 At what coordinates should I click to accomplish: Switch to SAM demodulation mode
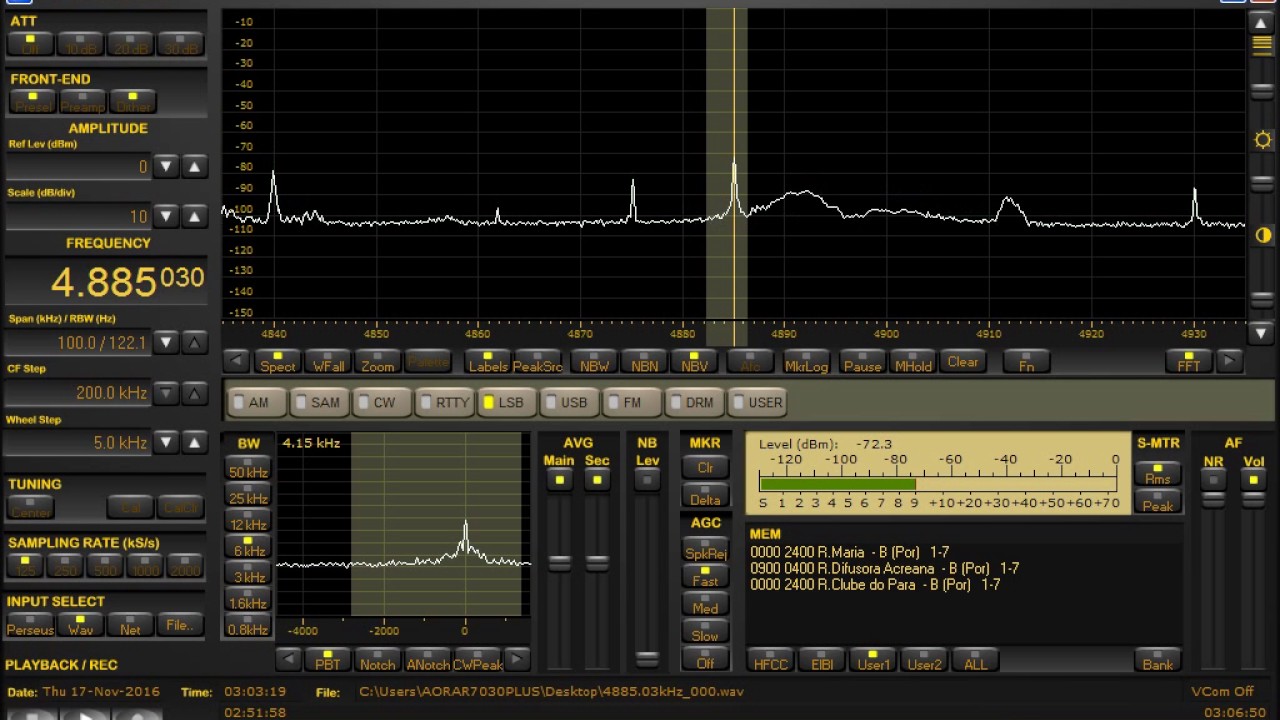tap(319, 403)
